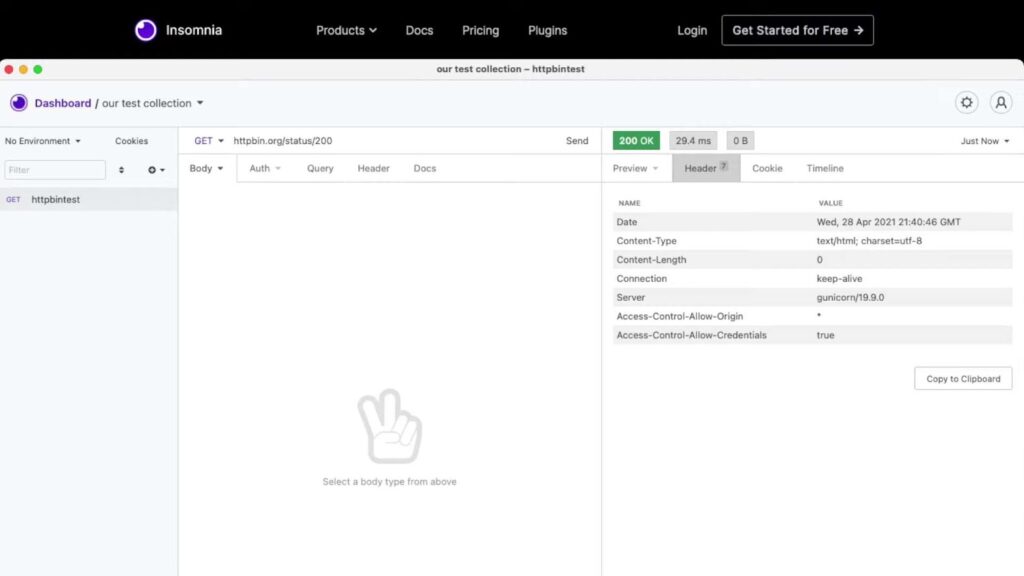This screenshot has width=1024, height=576.
Task: Open request Header tab
Action: (x=374, y=168)
